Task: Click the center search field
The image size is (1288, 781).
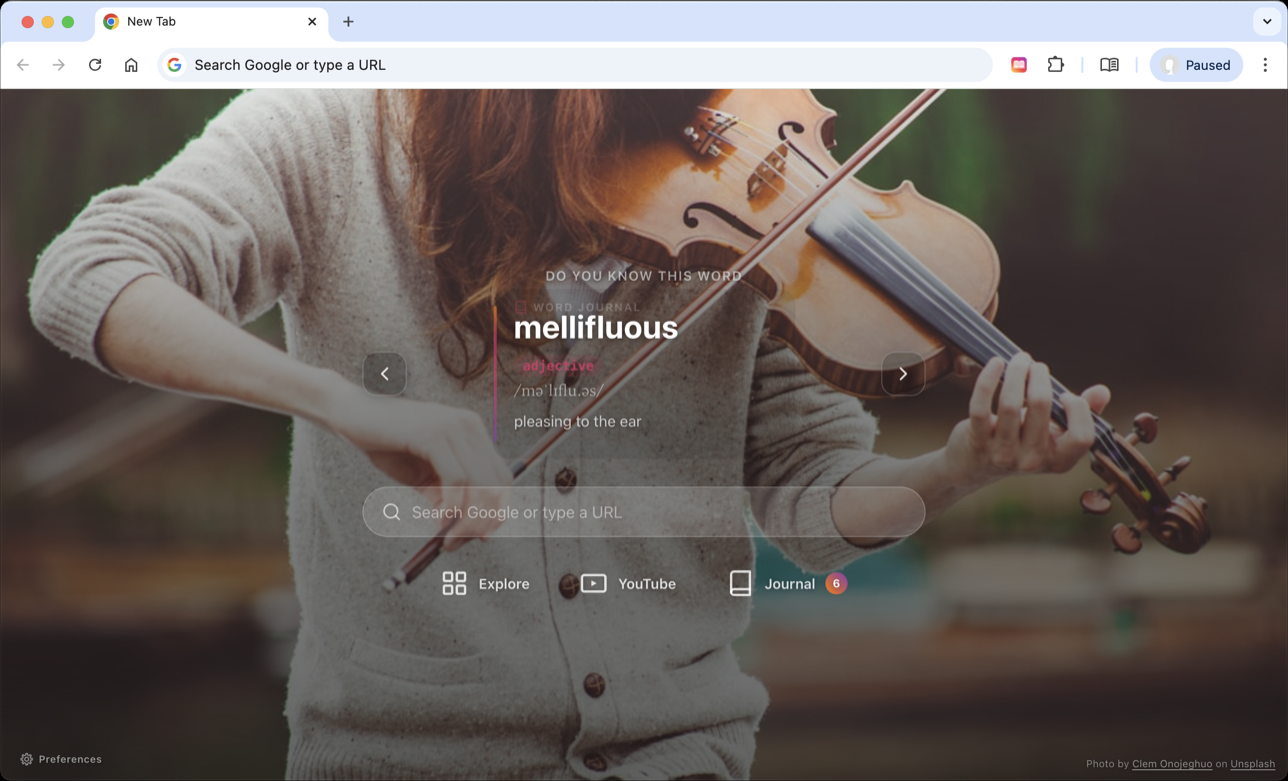Action: [643, 511]
